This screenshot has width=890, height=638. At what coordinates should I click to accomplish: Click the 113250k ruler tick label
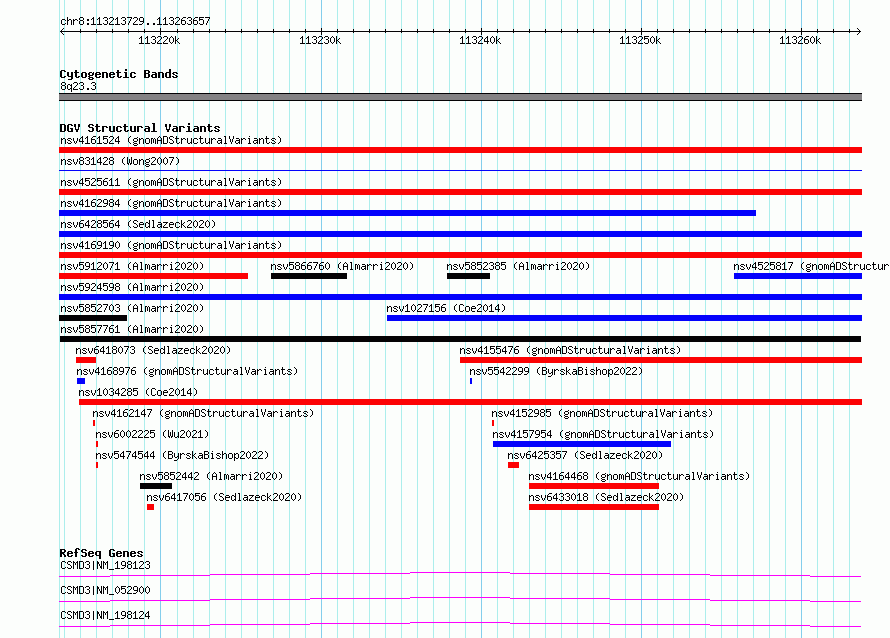coord(640,41)
